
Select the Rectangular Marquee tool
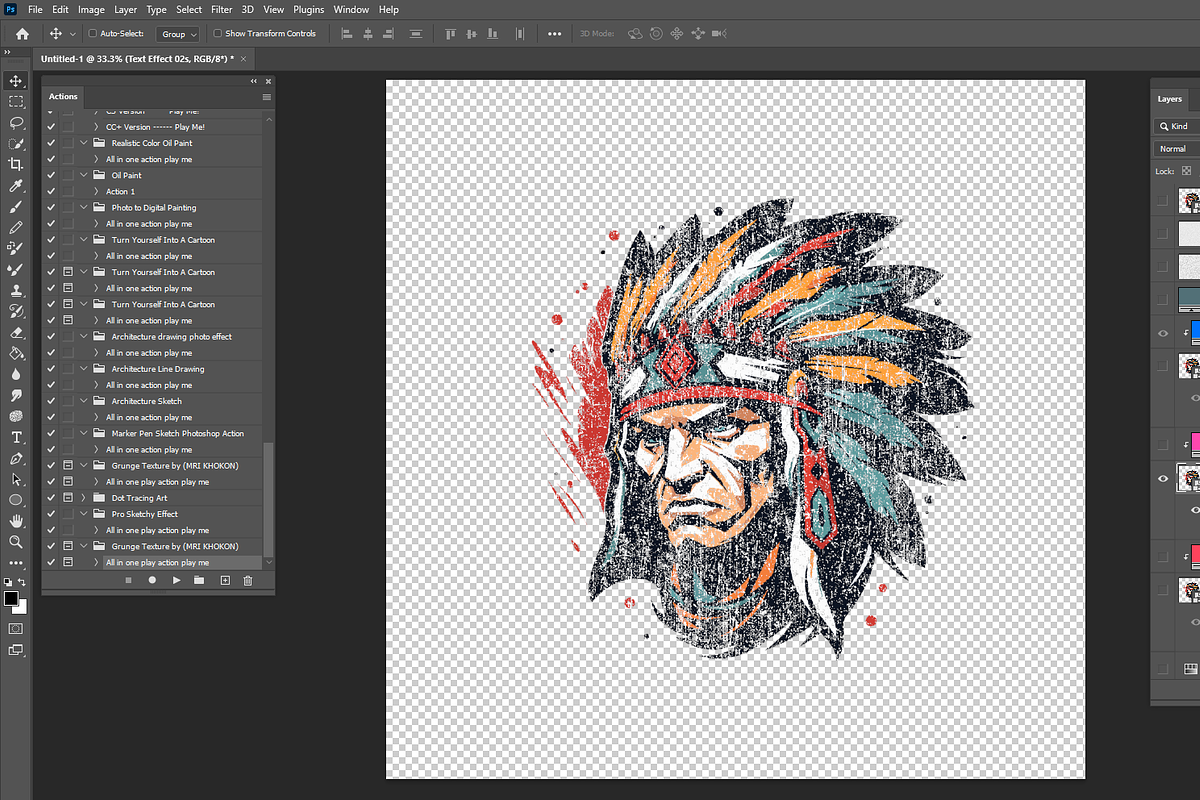(16, 102)
